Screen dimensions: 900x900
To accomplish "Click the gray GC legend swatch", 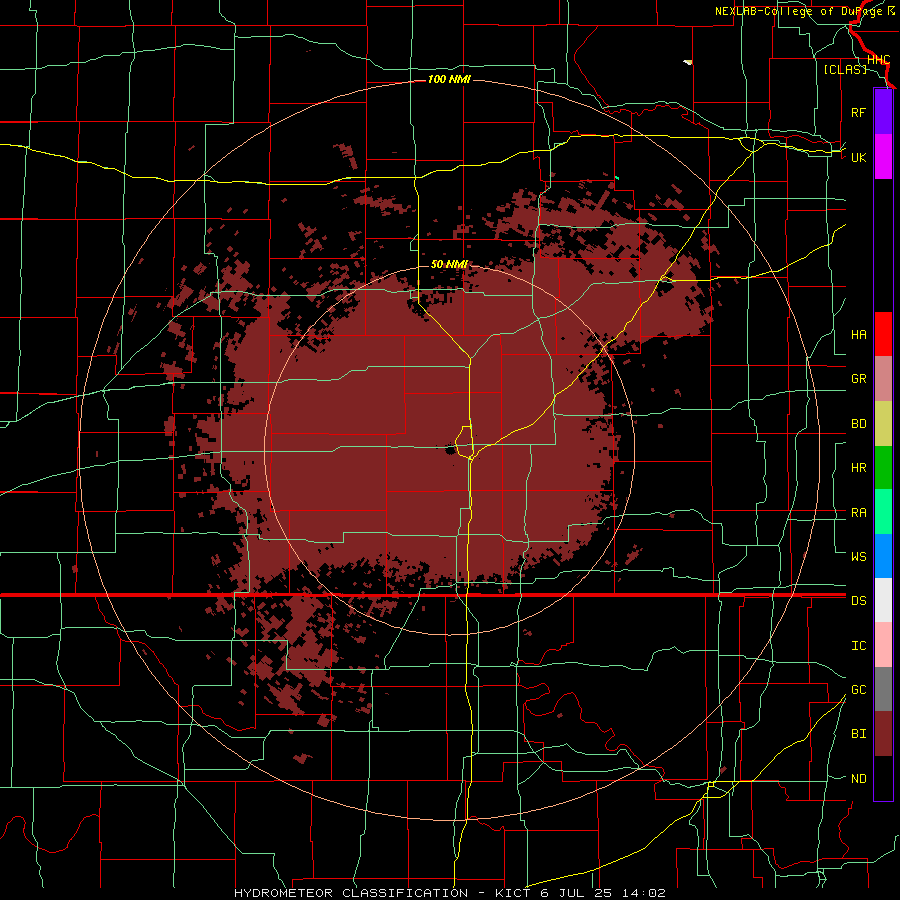I will [883, 689].
